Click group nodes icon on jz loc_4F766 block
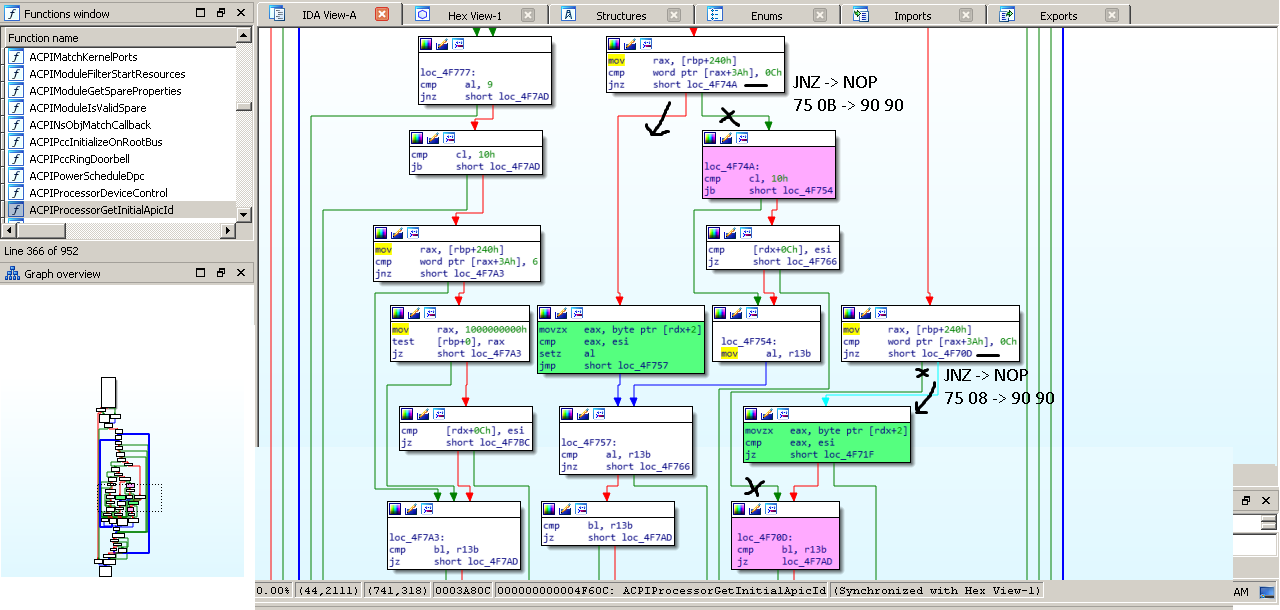This screenshot has width=1280, height=610. tap(745, 233)
